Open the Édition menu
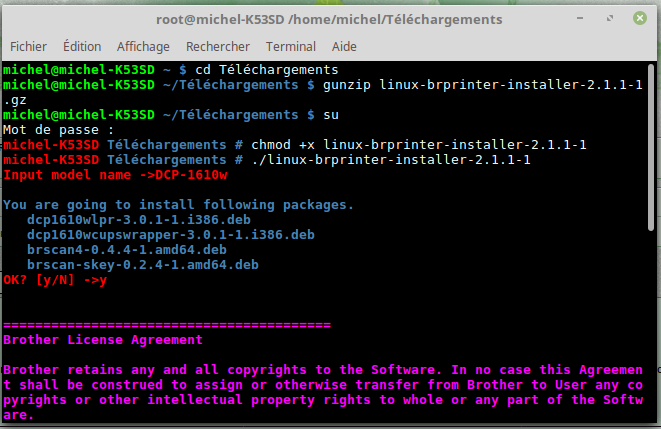The image size is (661, 429). [x=82, y=46]
